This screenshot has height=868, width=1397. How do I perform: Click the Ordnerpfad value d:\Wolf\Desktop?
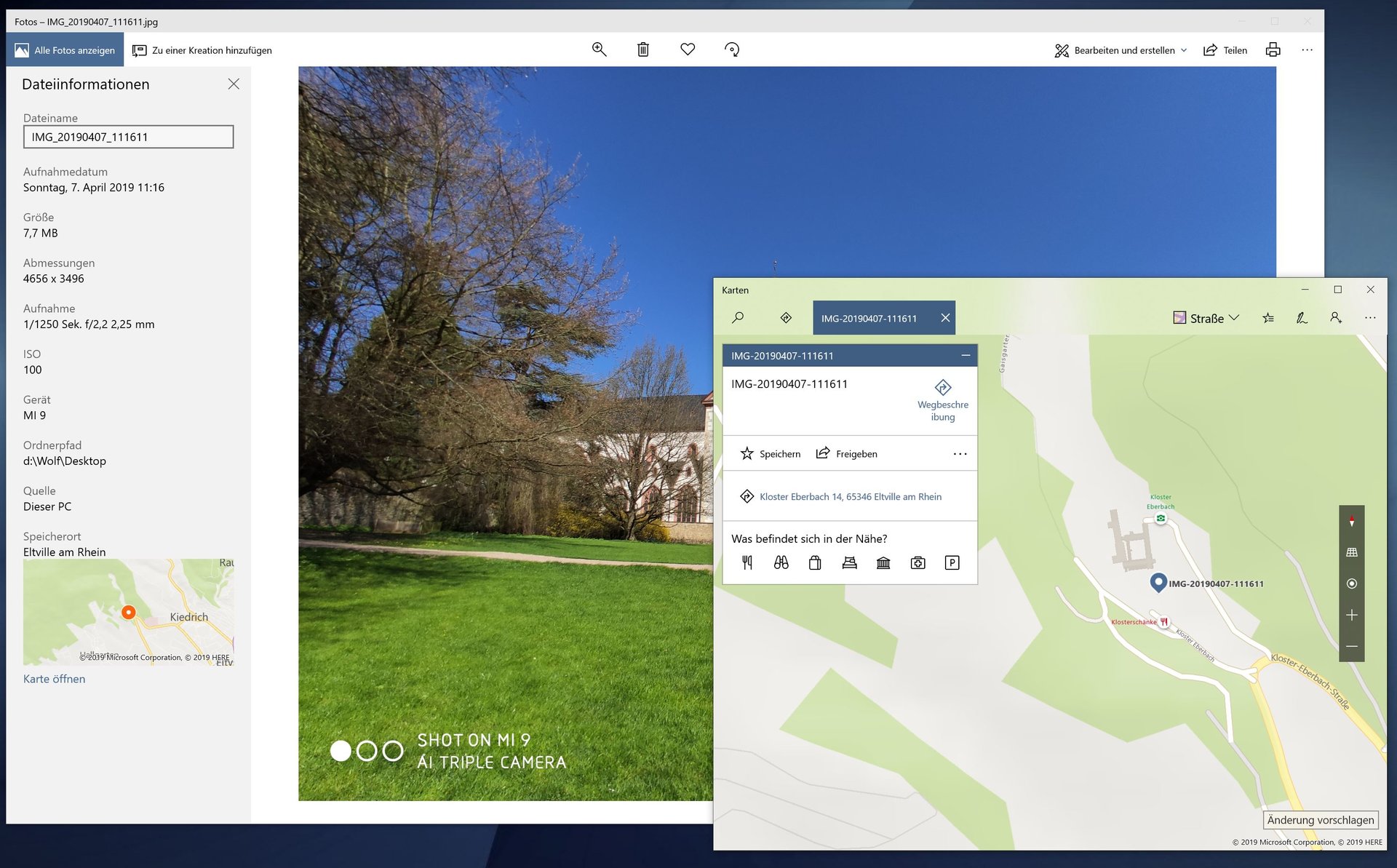[x=65, y=461]
